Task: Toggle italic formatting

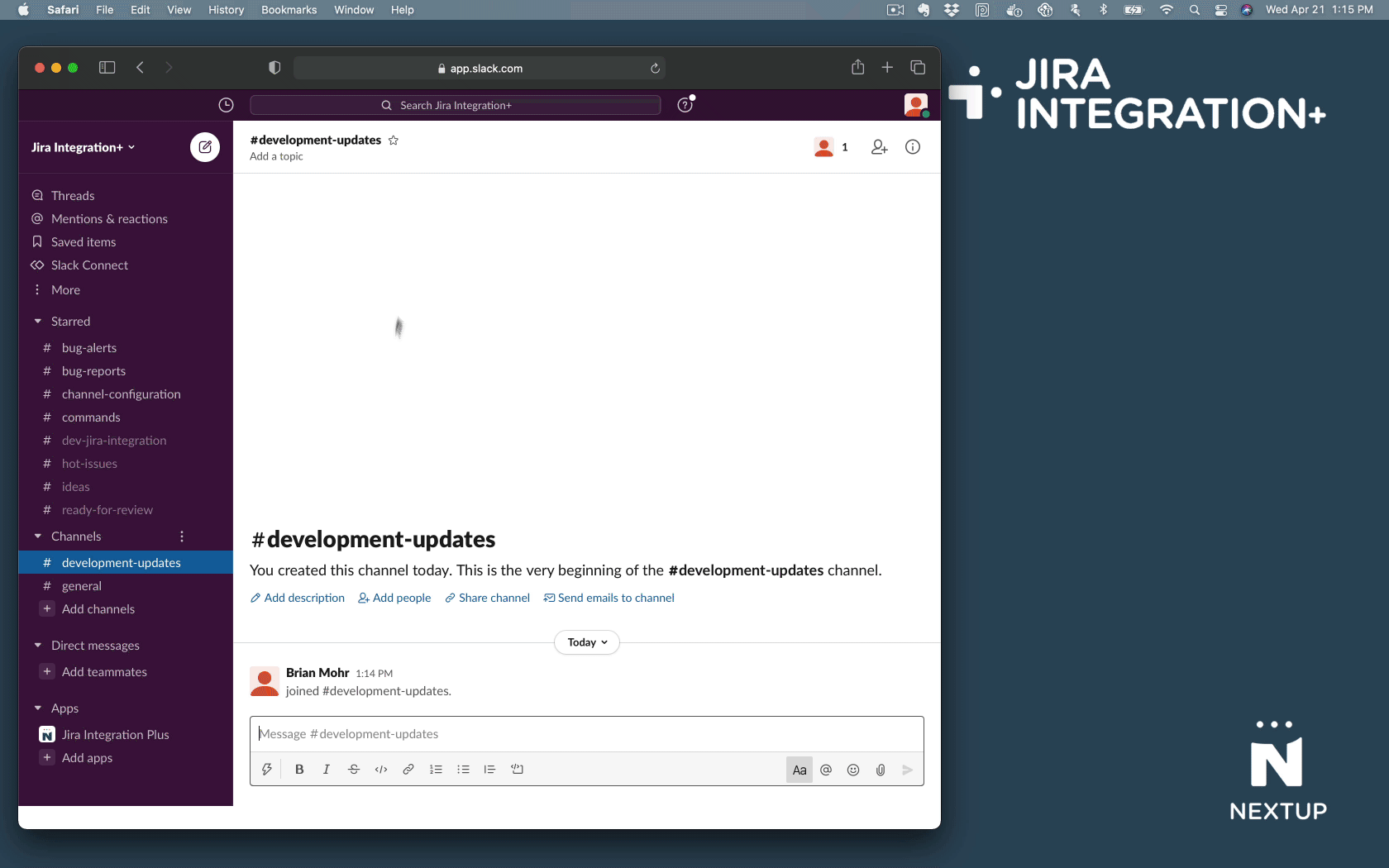Action: click(327, 770)
